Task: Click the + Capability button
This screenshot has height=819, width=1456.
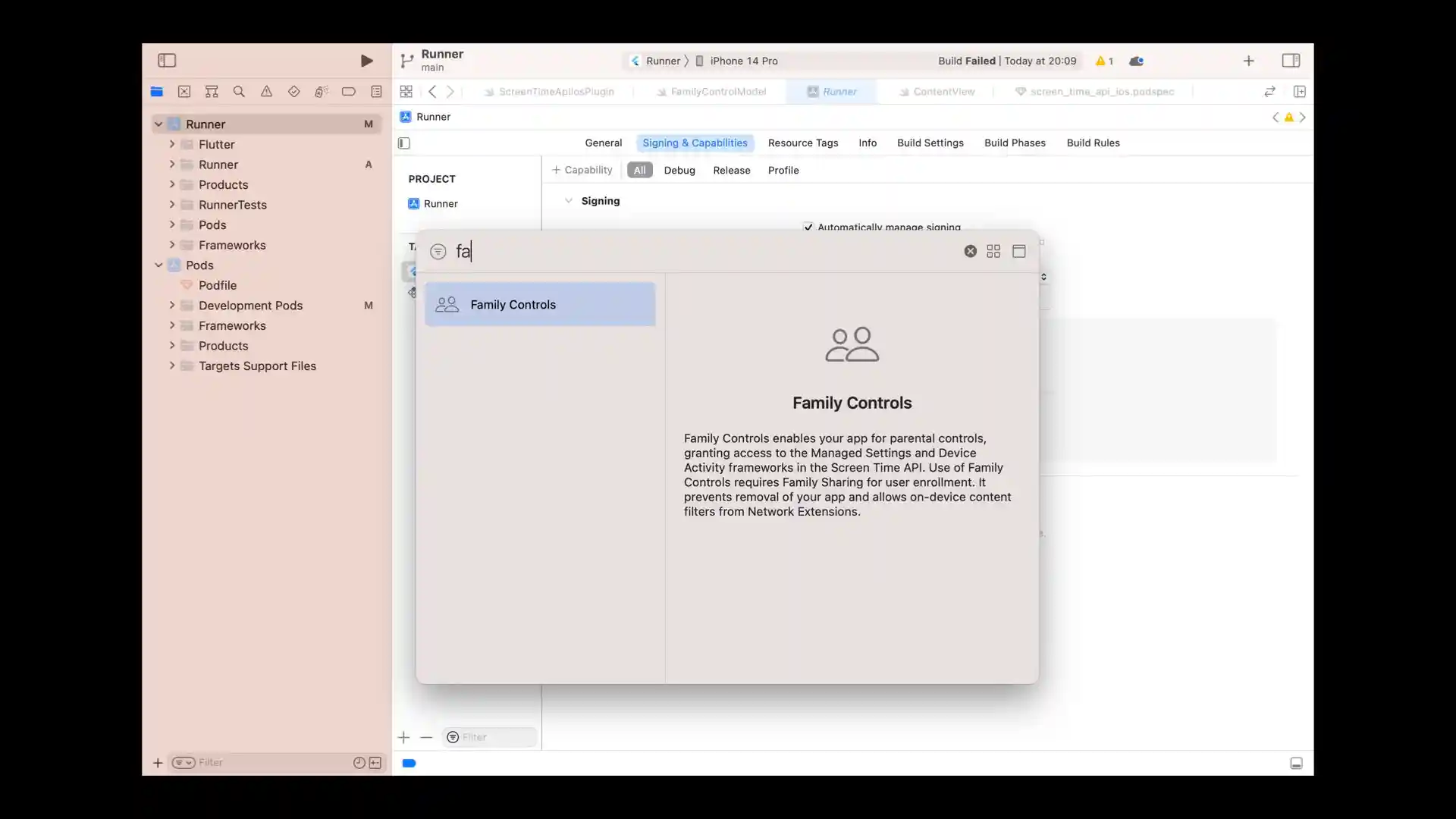Action: [x=582, y=170]
